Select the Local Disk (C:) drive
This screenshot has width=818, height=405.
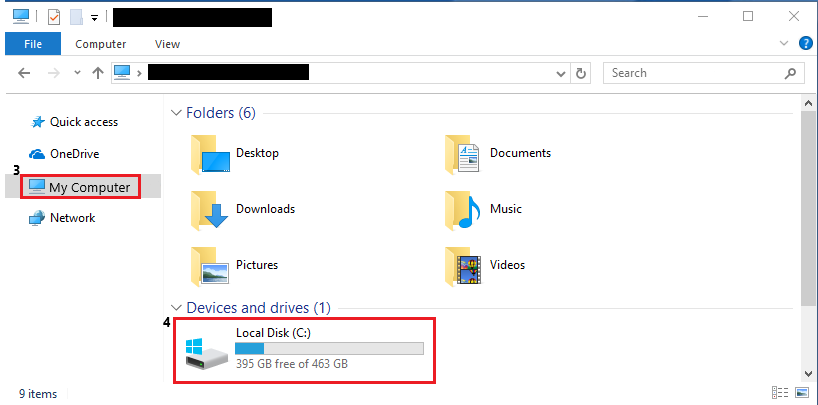pos(304,351)
